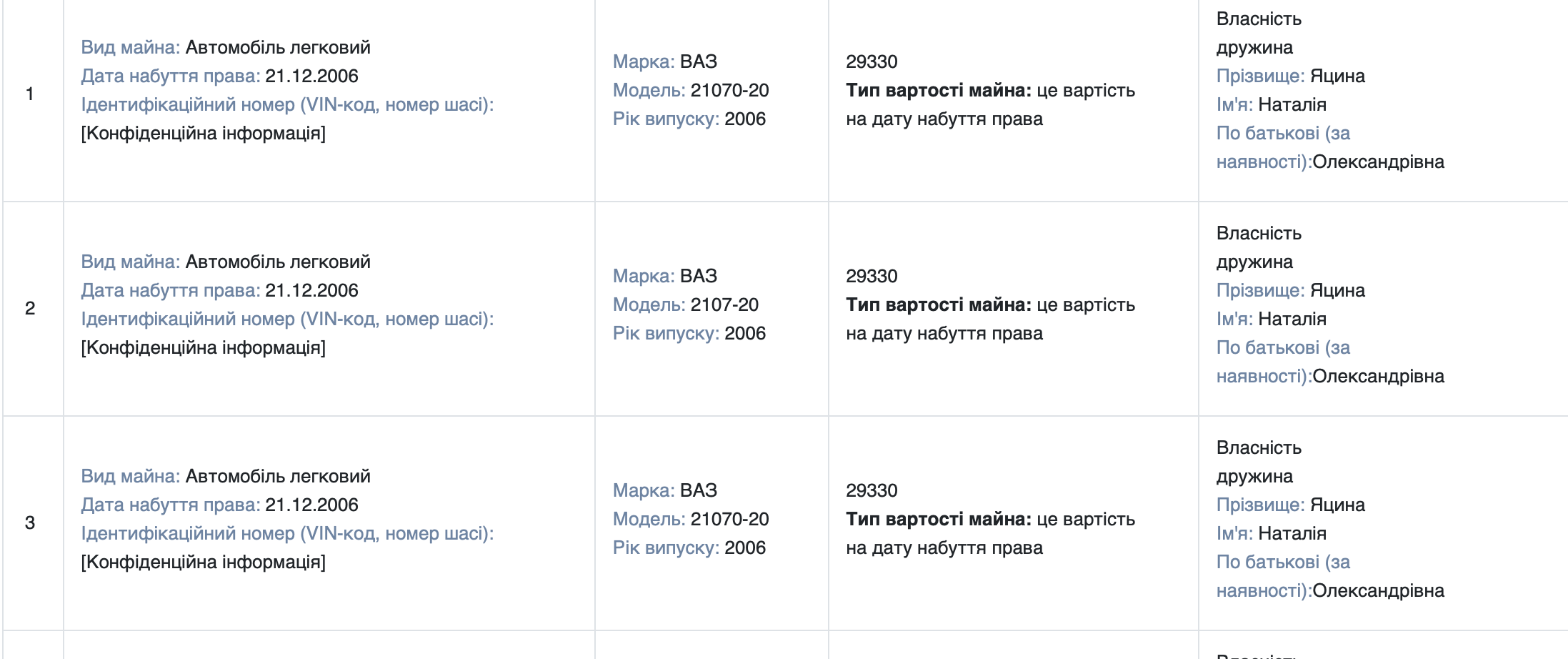Click 'Марка: ВАЗ' in row 2
Screen dimensions: 1568x659
[665, 276]
